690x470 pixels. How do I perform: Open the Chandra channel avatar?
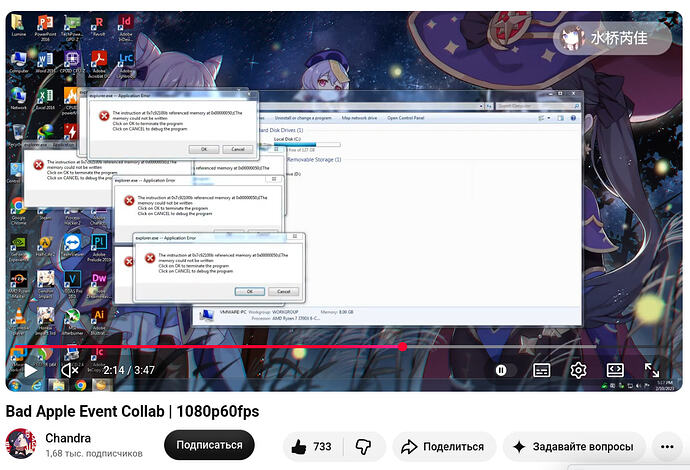21,444
